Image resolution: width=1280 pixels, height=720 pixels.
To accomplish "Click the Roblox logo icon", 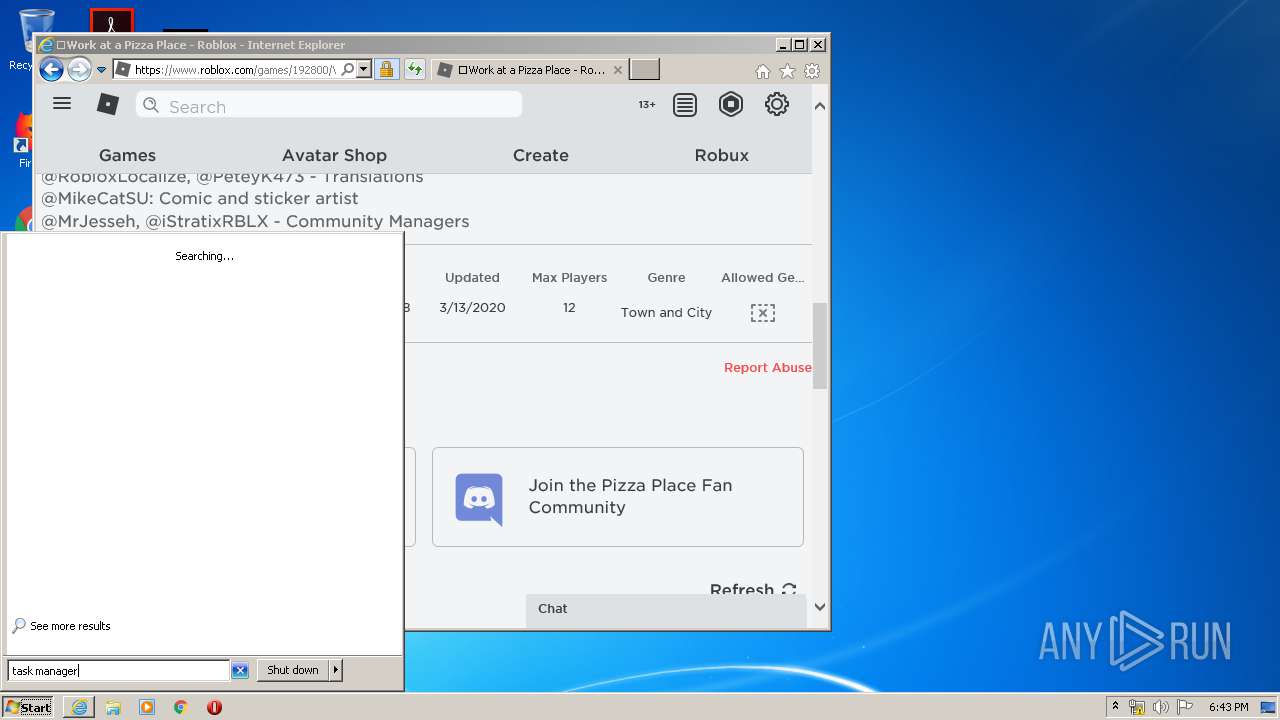I will [x=108, y=104].
